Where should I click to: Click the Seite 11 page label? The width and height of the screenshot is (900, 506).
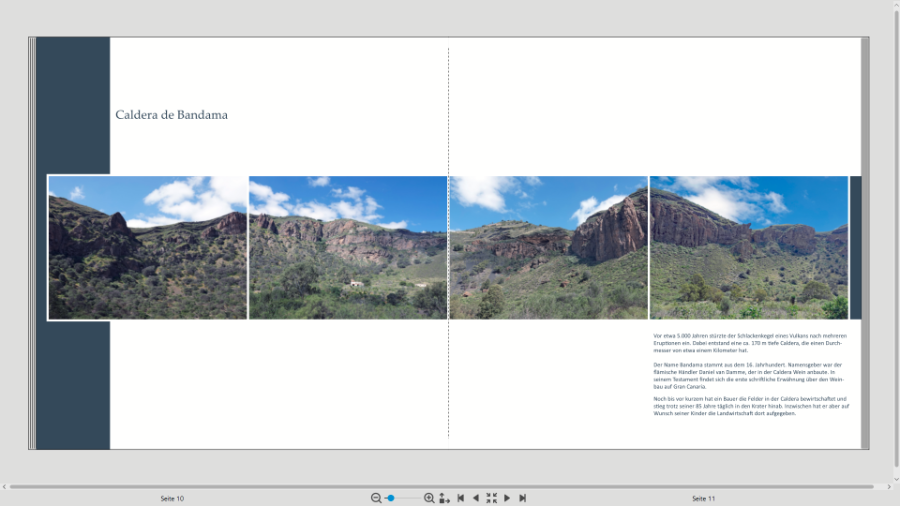coord(704,499)
